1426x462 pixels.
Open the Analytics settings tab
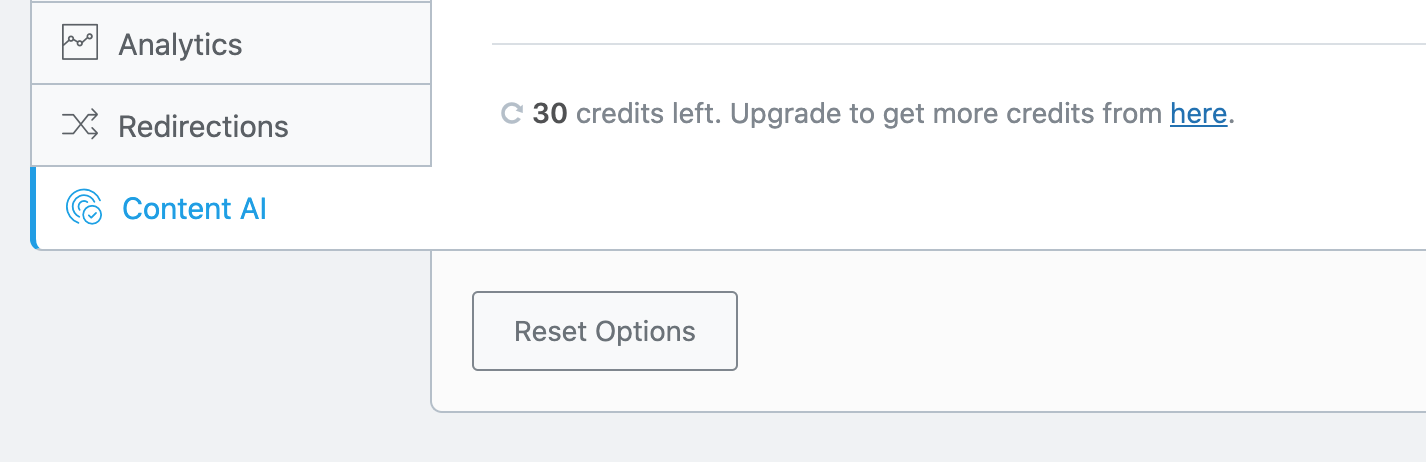pos(231,44)
